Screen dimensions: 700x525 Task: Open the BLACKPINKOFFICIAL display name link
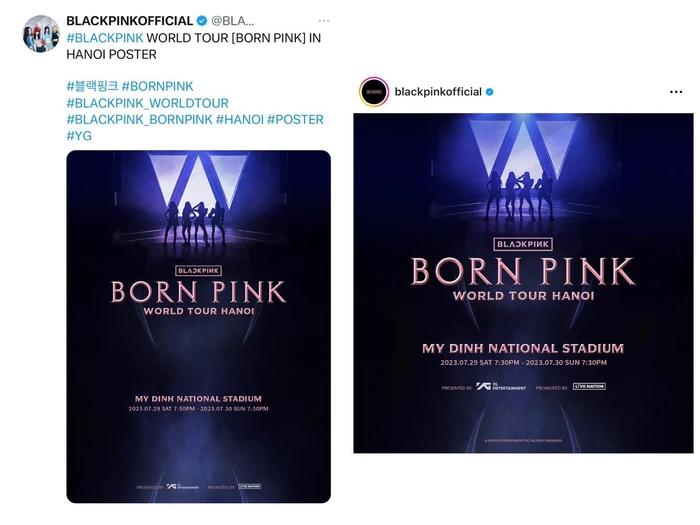point(129,21)
